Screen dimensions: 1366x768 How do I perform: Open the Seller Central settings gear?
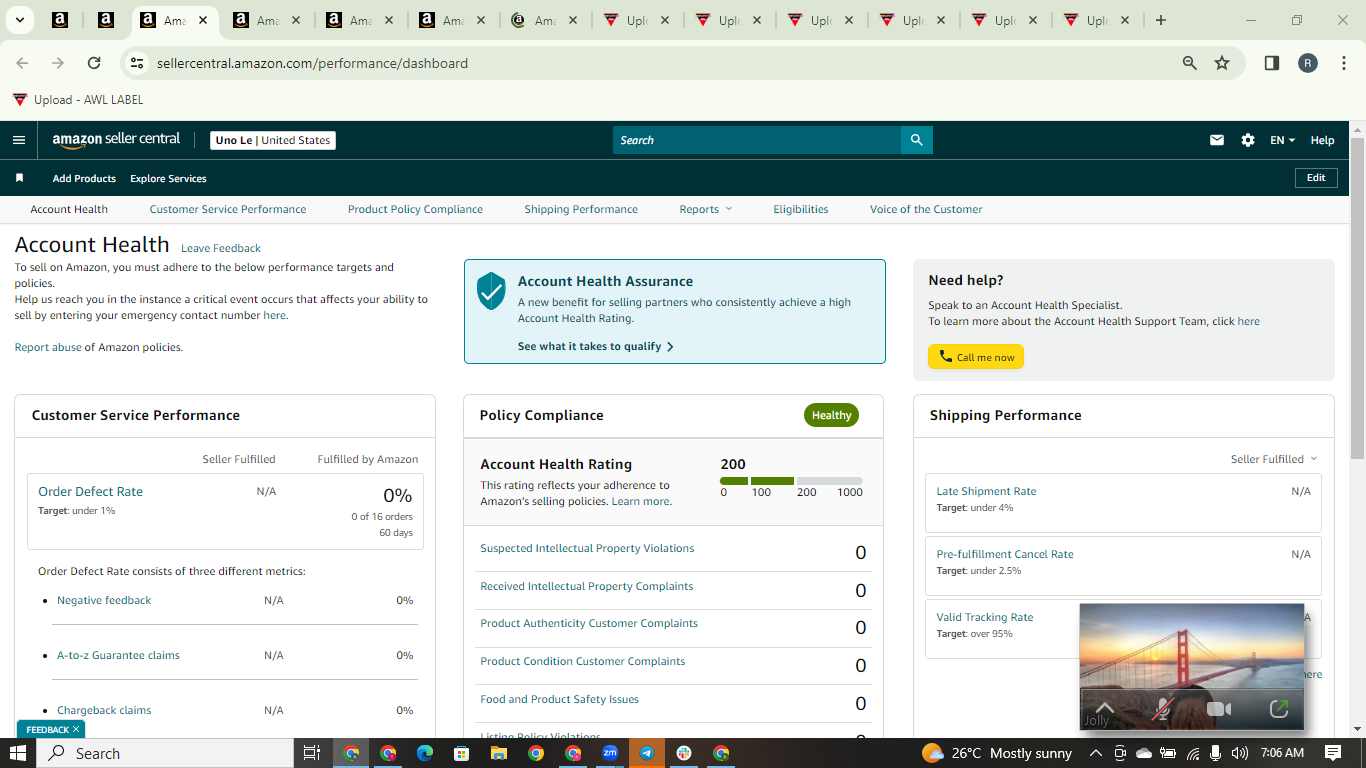tap(1248, 140)
